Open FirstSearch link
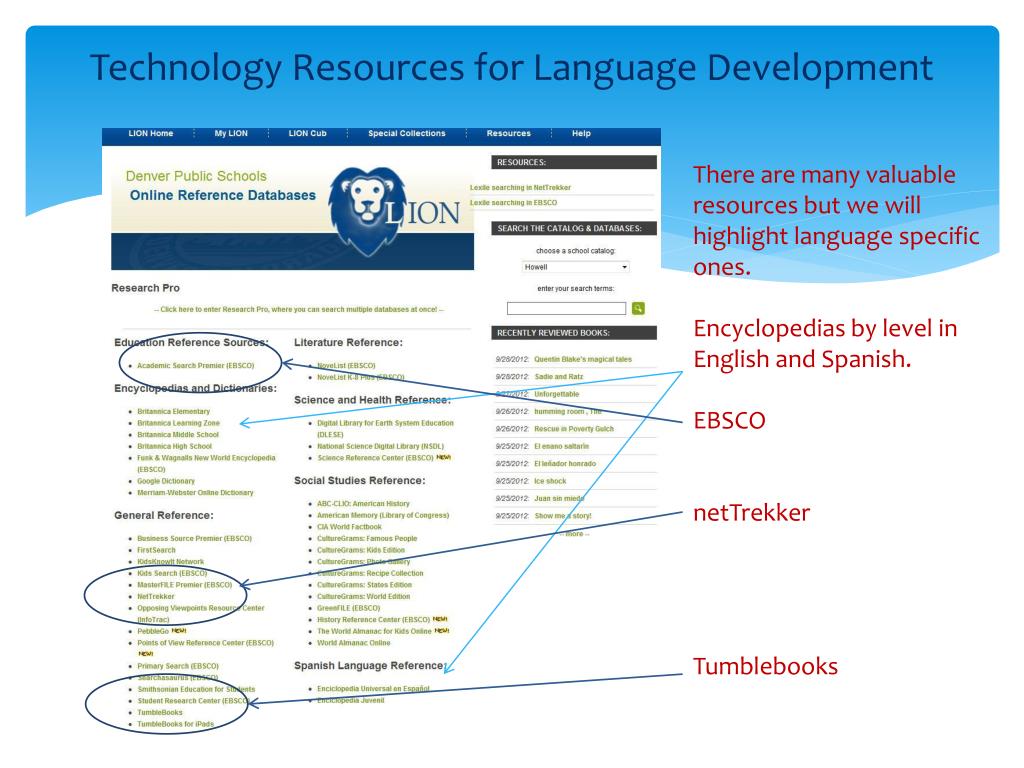This screenshot has height=768, width=1024. 156,551
